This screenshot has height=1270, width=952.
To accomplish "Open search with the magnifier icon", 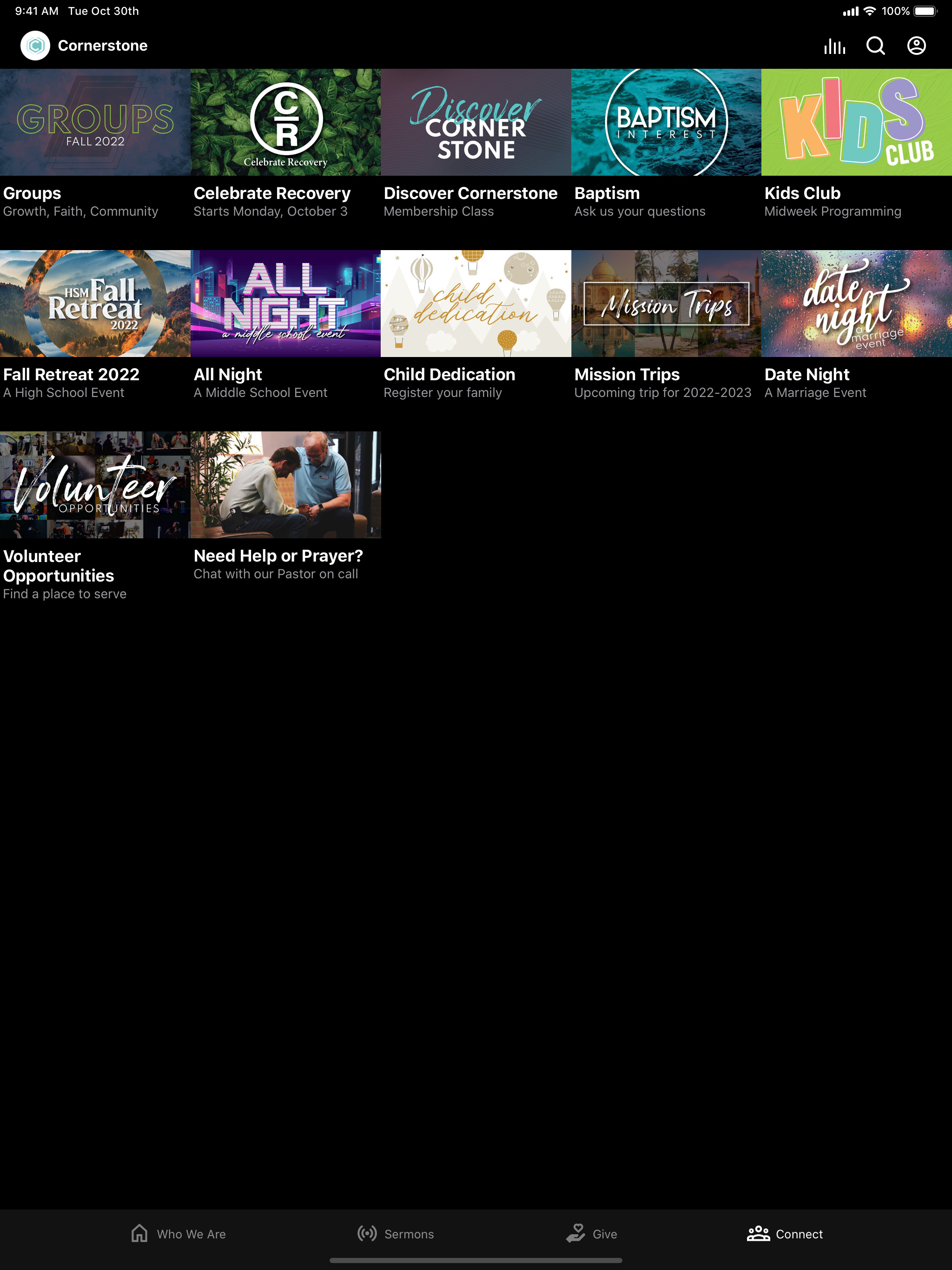I will pyautogui.click(x=876, y=46).
